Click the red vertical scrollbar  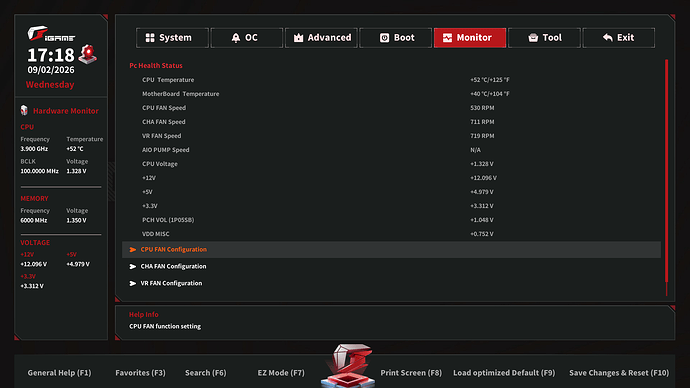point(667,172)
